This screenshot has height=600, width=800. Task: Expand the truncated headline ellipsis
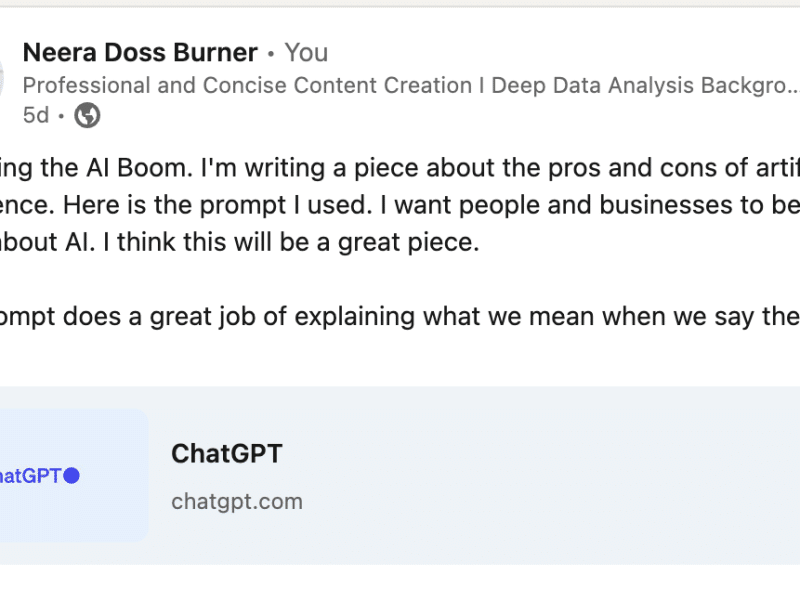click(x=790, y=86)
